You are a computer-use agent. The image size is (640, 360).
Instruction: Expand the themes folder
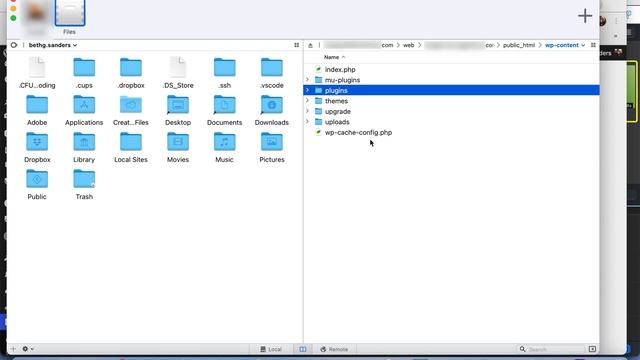coord(307,101)
